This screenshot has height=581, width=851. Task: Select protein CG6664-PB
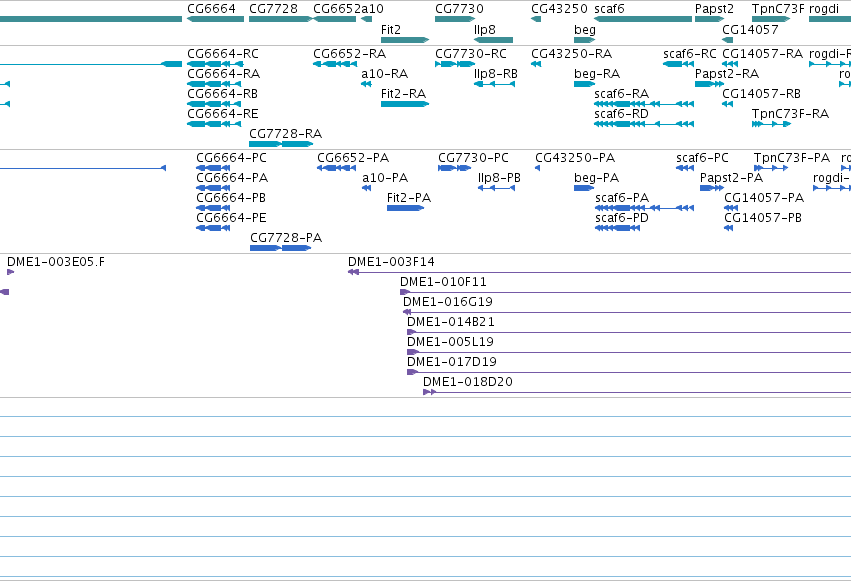213,208
